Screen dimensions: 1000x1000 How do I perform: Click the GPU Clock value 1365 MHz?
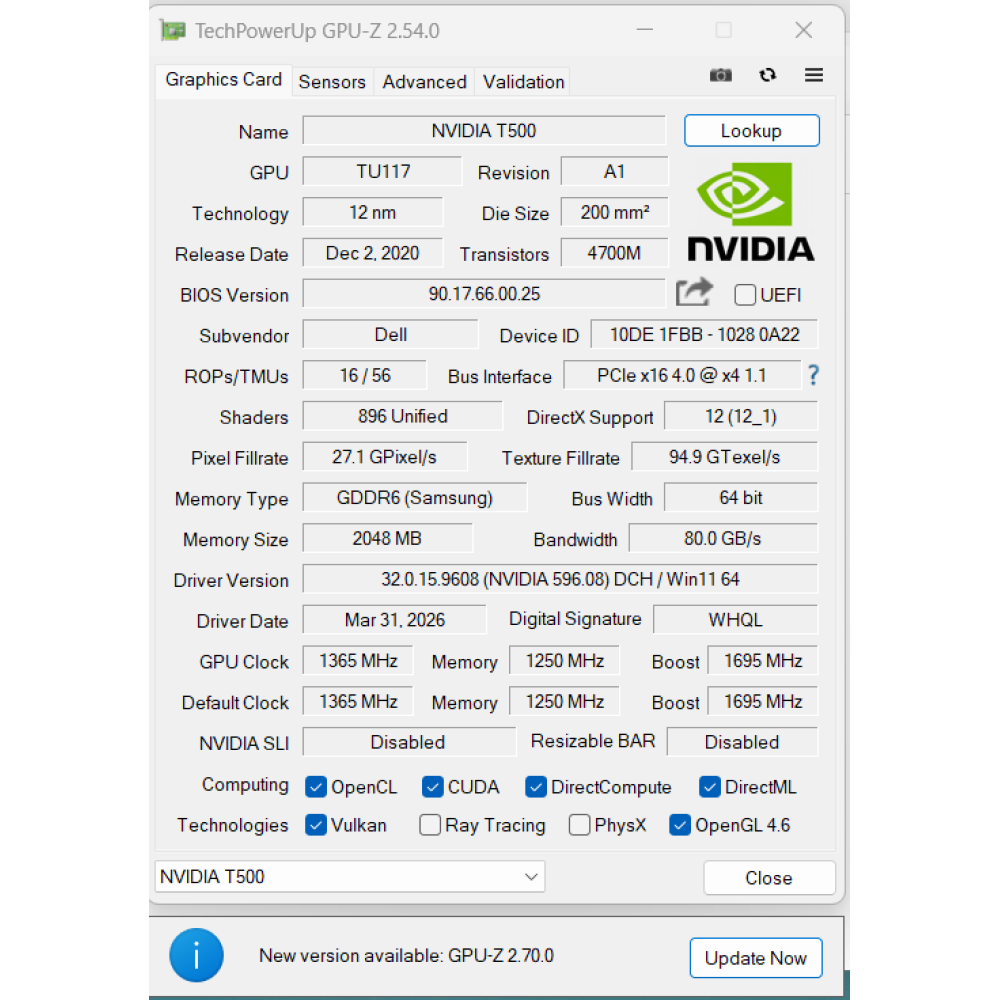pyautogui.click(x=358, y=661)
